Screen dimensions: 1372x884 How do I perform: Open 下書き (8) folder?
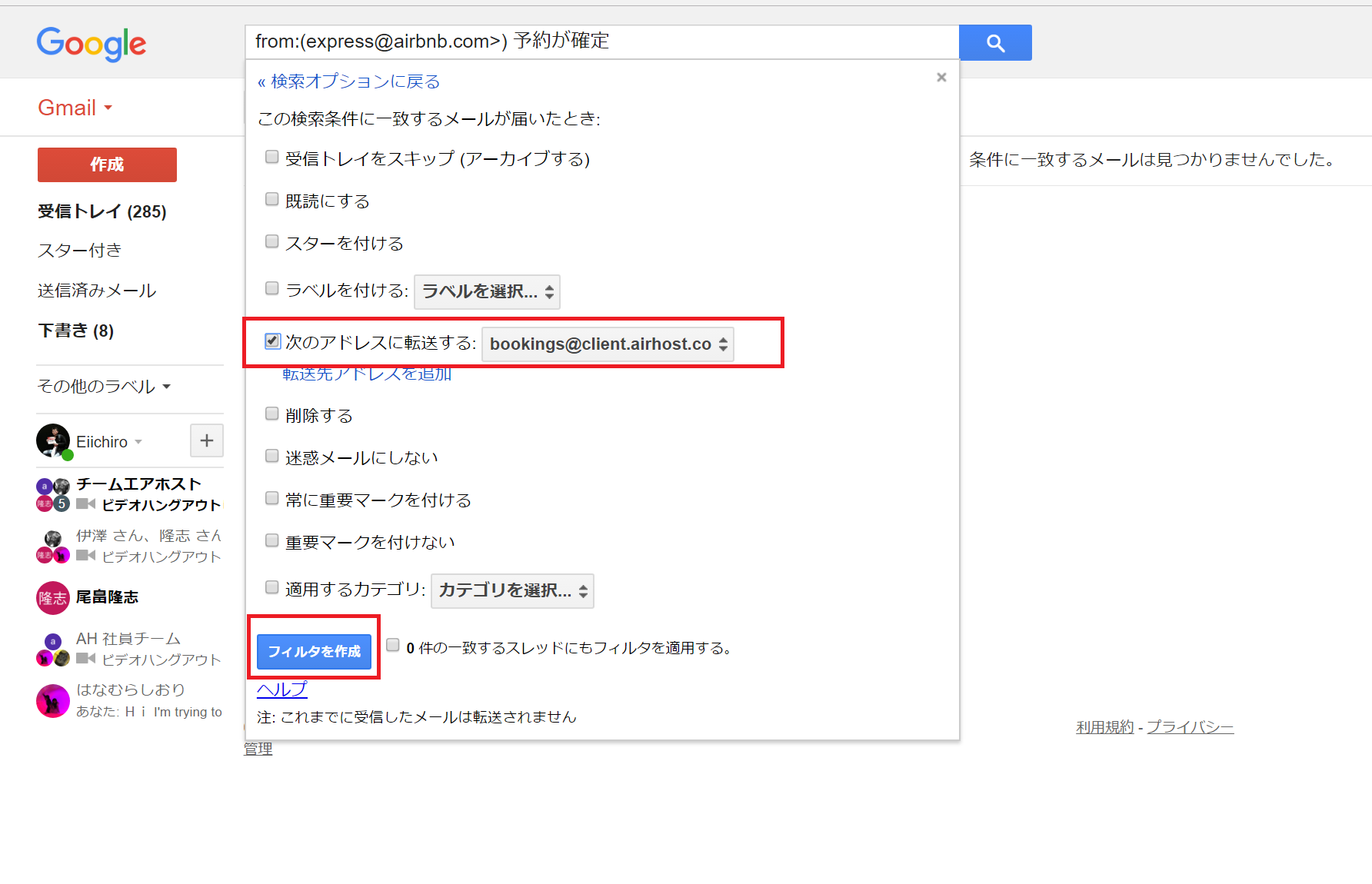[76, 331]
